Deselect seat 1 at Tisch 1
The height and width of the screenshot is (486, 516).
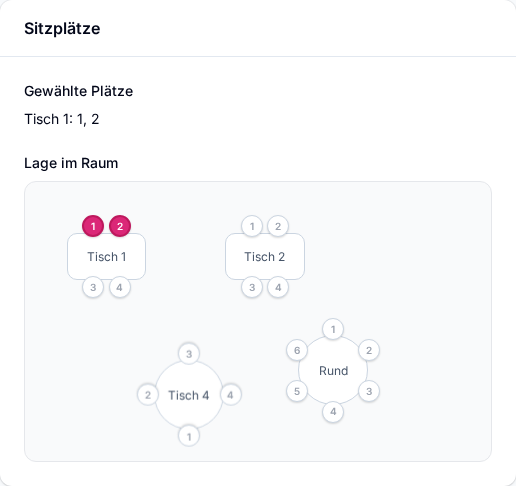pyautogui.click(x=93, y=226)
